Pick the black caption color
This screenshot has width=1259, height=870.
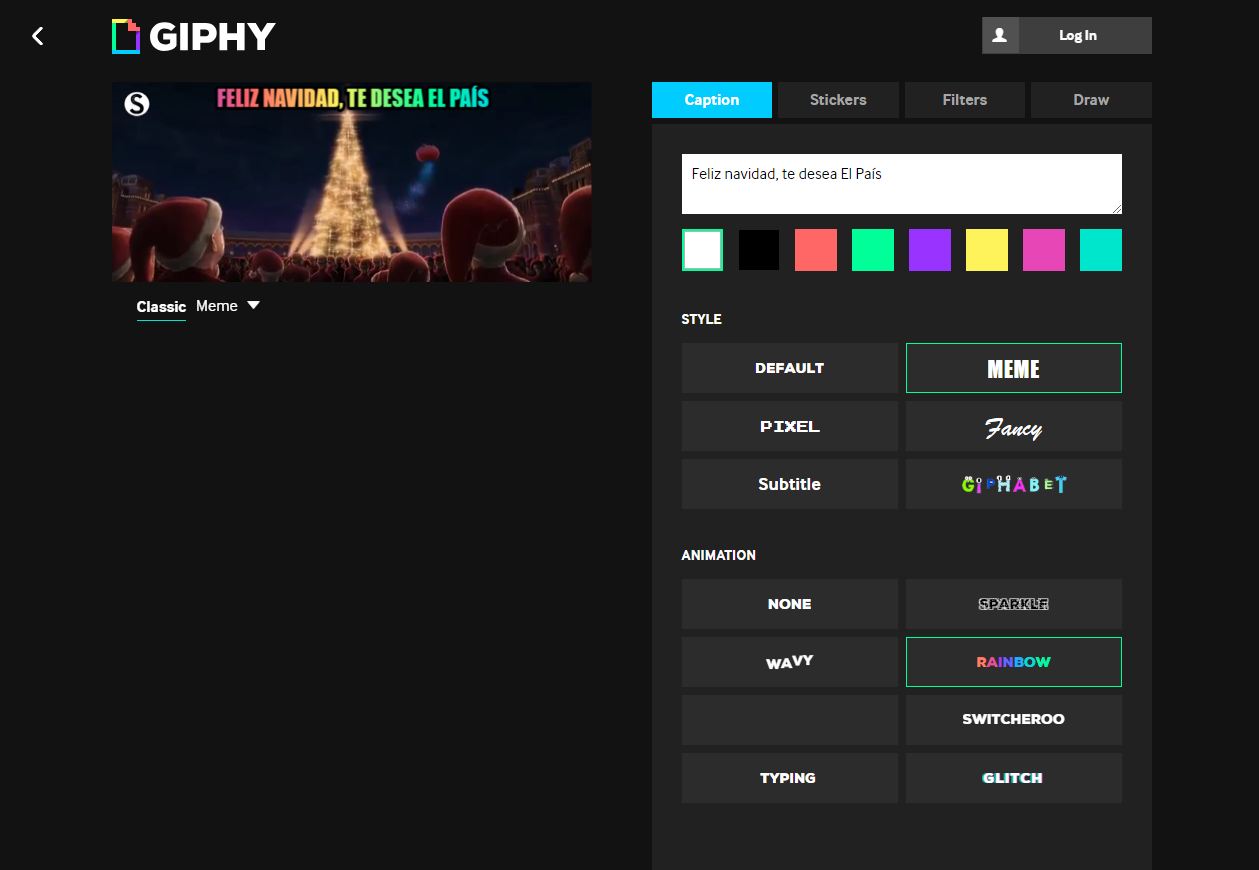point(759,250)
